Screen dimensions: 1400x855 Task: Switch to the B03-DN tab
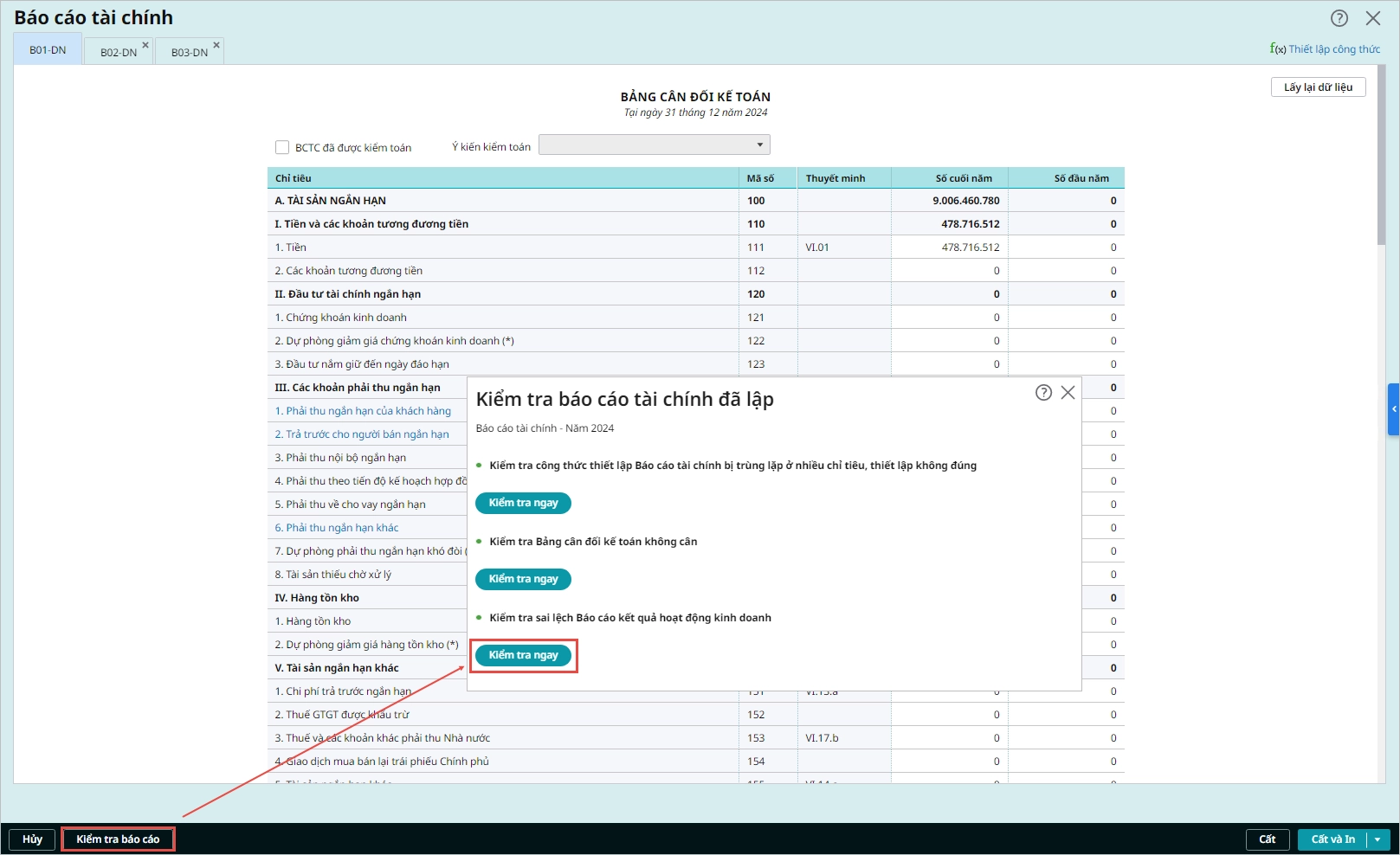tap(189, 52)
